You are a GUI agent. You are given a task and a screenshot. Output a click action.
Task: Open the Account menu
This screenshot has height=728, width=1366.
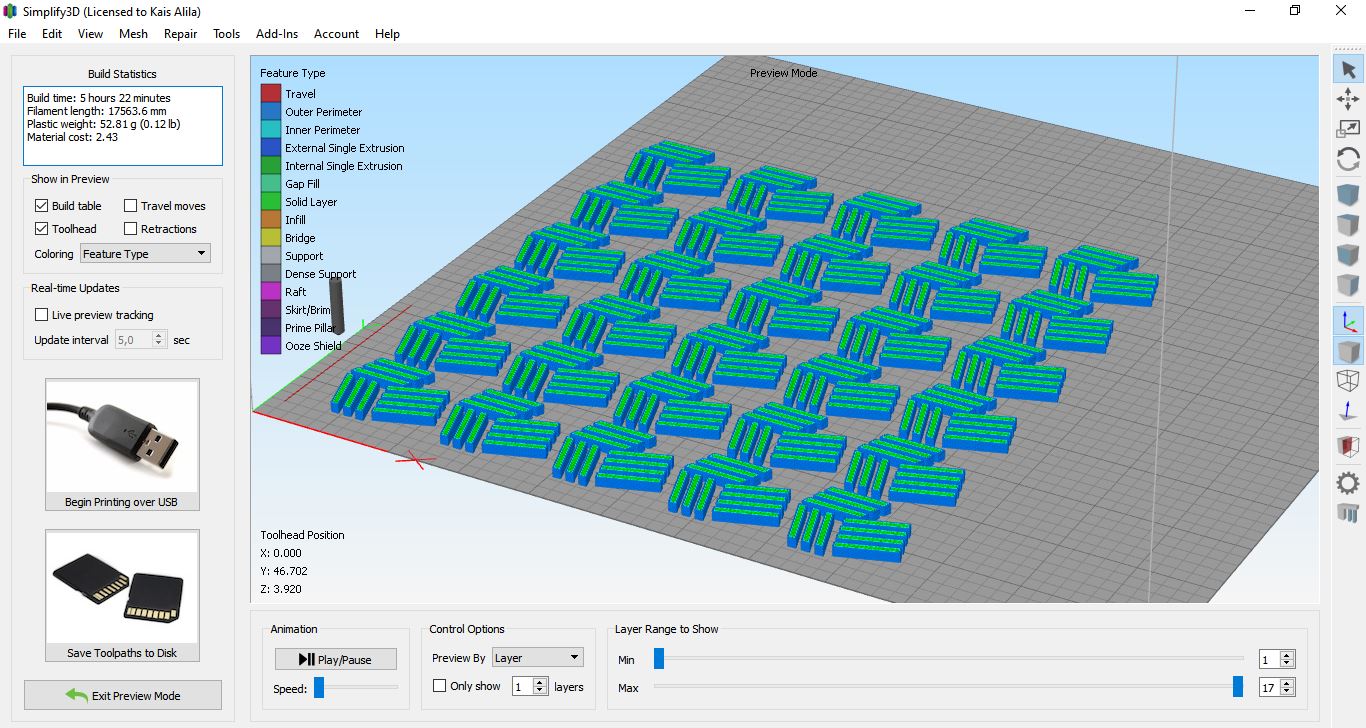tap(336, 34)
